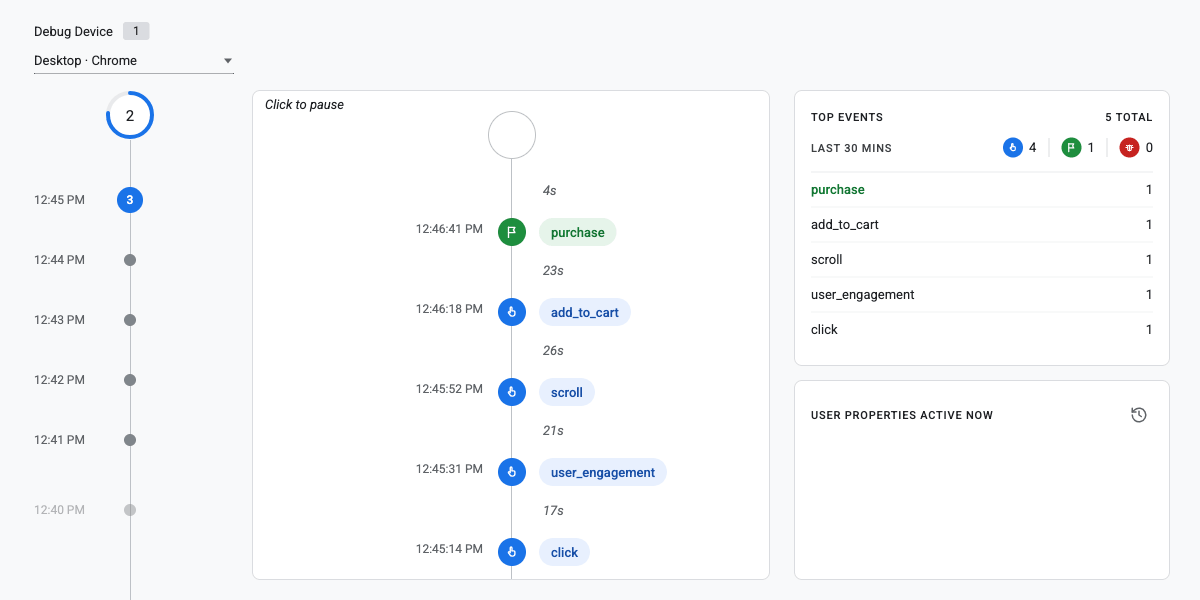
Task: Select the 12:40 PM timeline dot
Action: pos(130,510)
